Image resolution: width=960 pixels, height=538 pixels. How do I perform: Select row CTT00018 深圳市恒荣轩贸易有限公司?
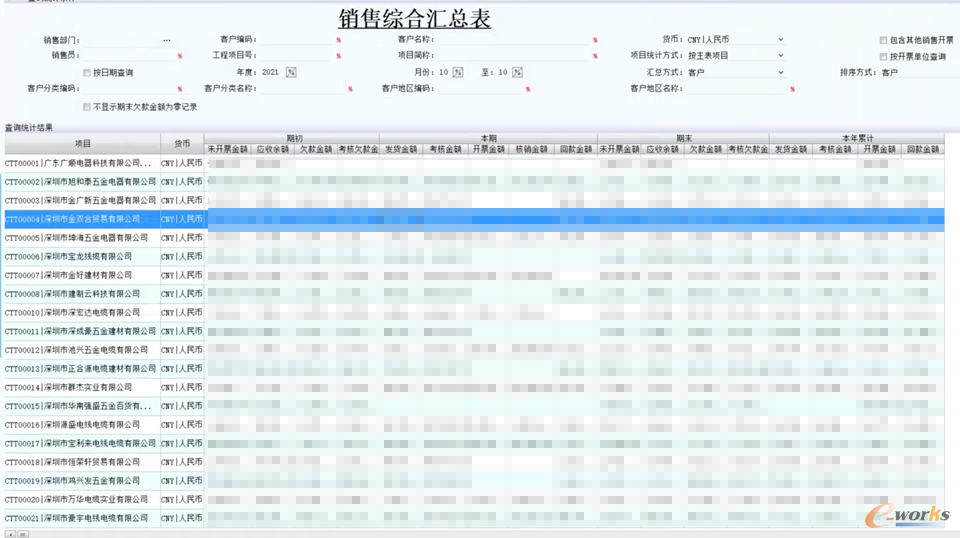[x=474, y=462]
